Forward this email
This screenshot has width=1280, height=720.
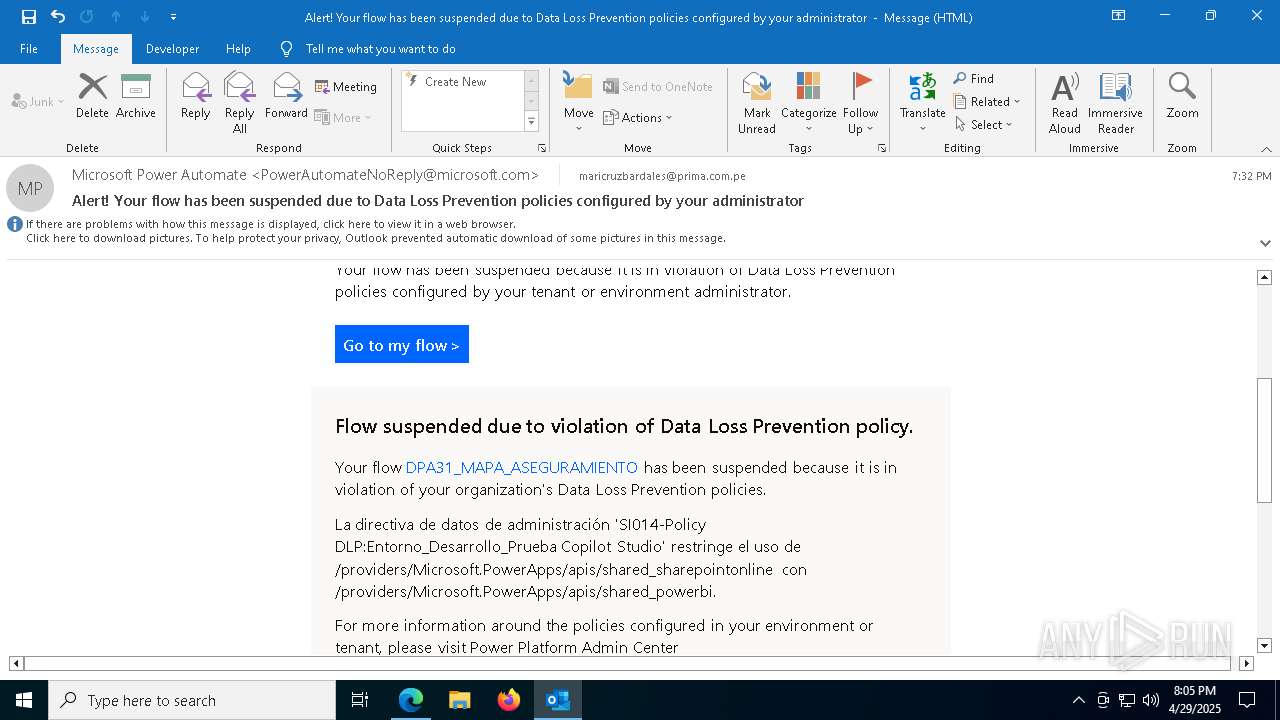(x=286, y=96)
